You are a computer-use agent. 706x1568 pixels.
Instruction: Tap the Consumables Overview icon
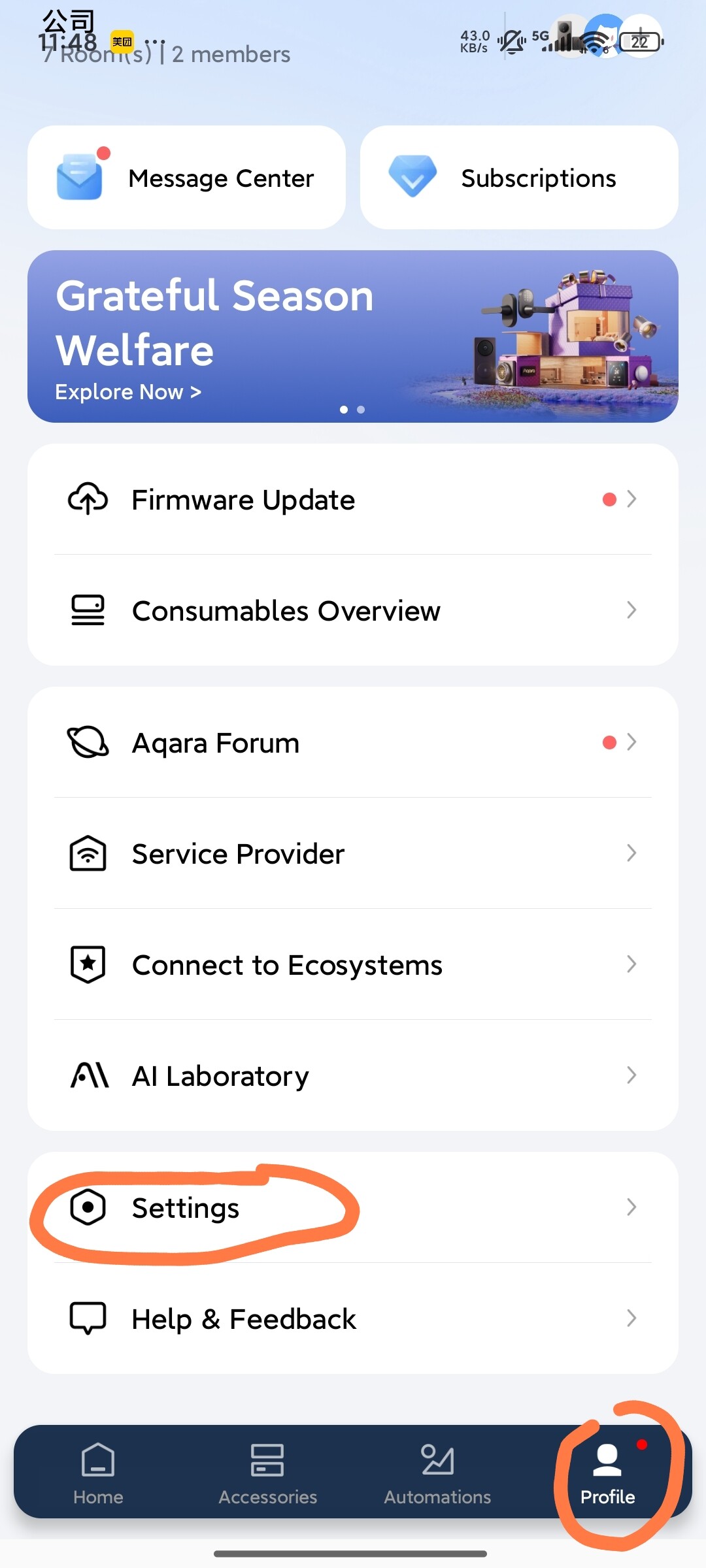click(88, 610)
